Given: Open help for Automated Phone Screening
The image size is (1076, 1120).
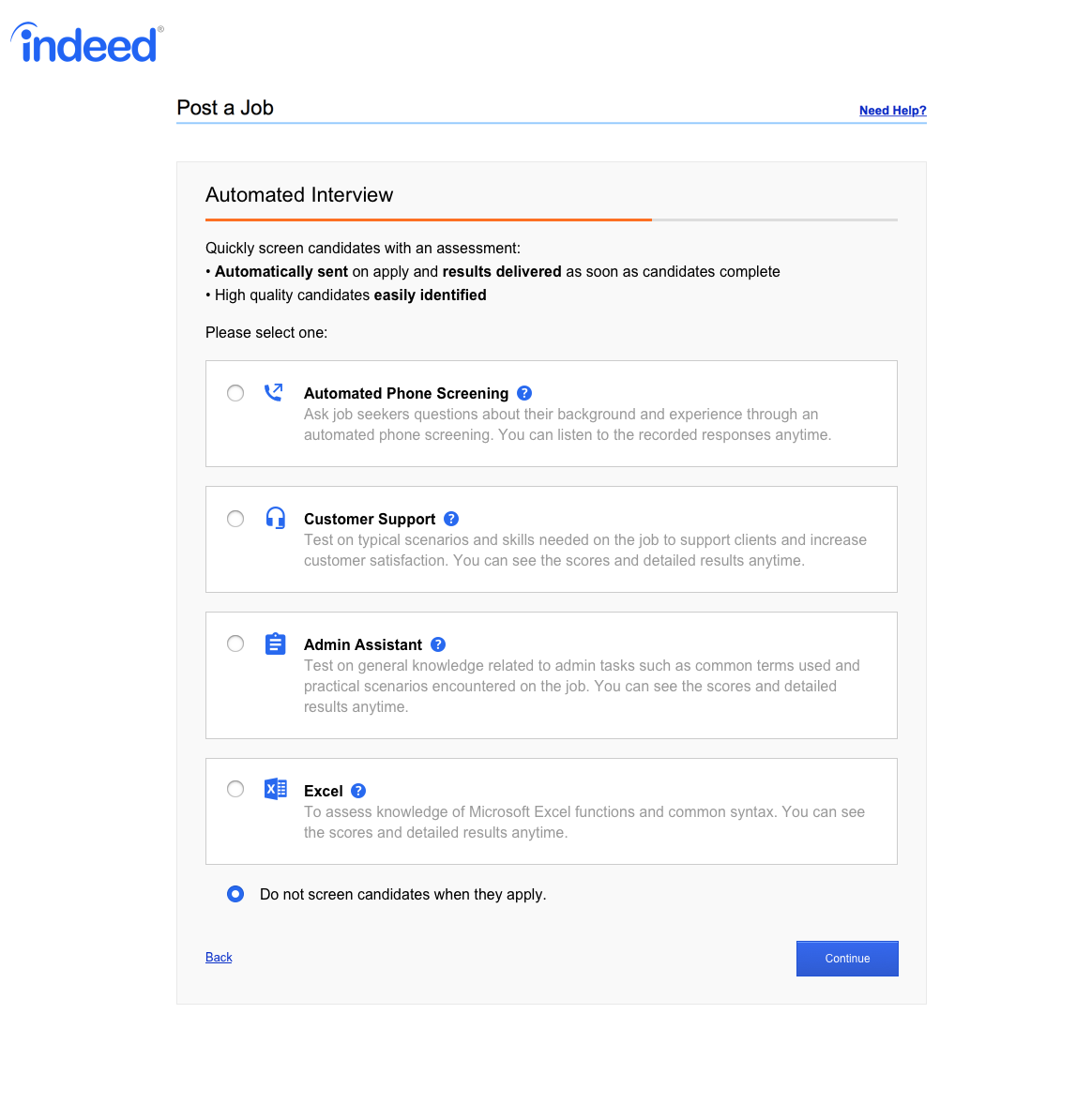Looking at the screenshot, I should click(524, 393).
